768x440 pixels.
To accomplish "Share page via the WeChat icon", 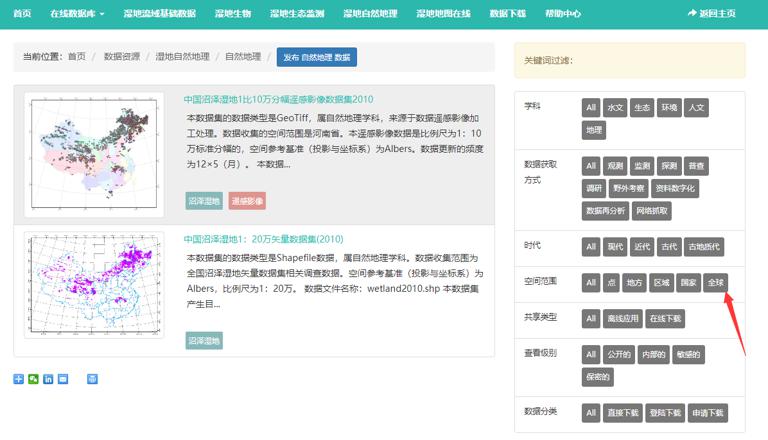I will pyautogui.click(x=33, y=379).
